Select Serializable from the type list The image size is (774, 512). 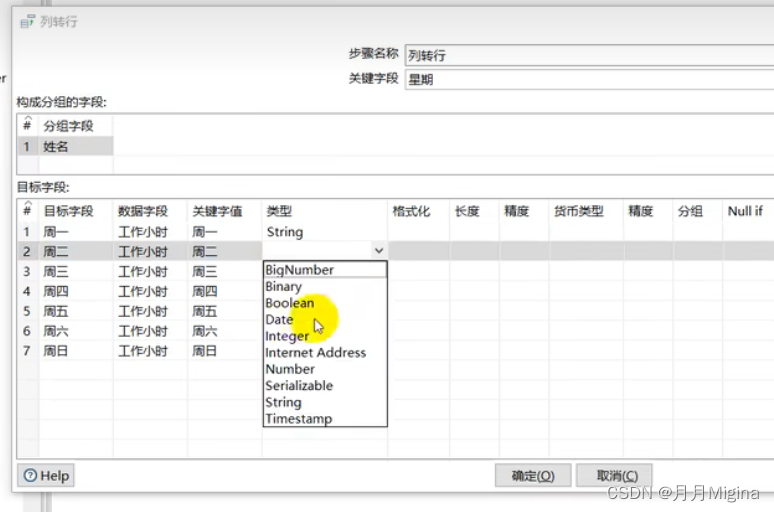pyautogui.click(x=325, y=386)
